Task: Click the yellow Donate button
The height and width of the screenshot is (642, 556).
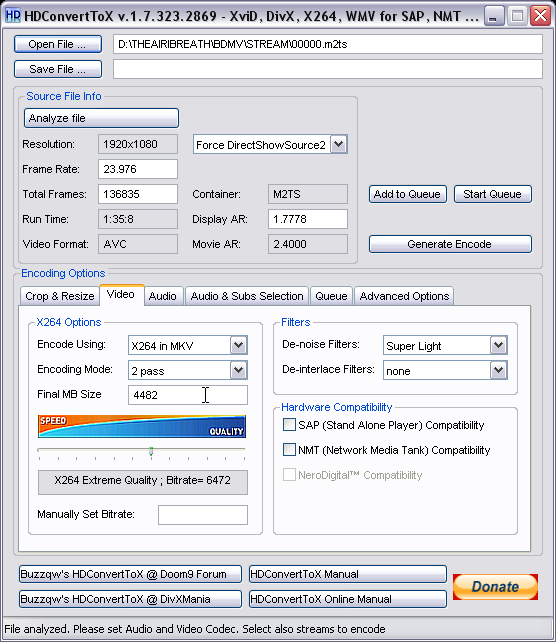Action: 495,587
